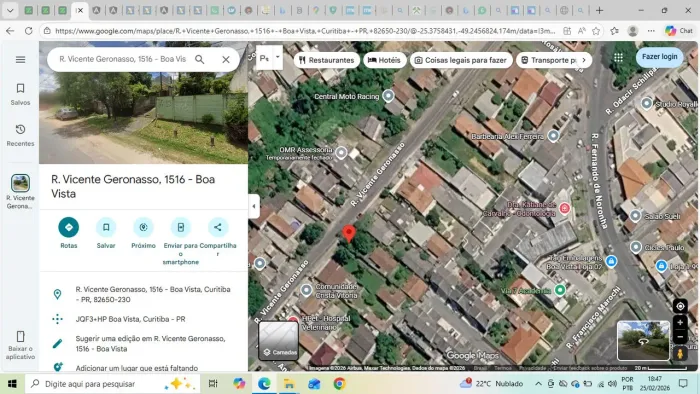This screenshot has width=700, height=394.
Task: Select Comunidade Cristã Vitória marker
Action: pos(306,290)
